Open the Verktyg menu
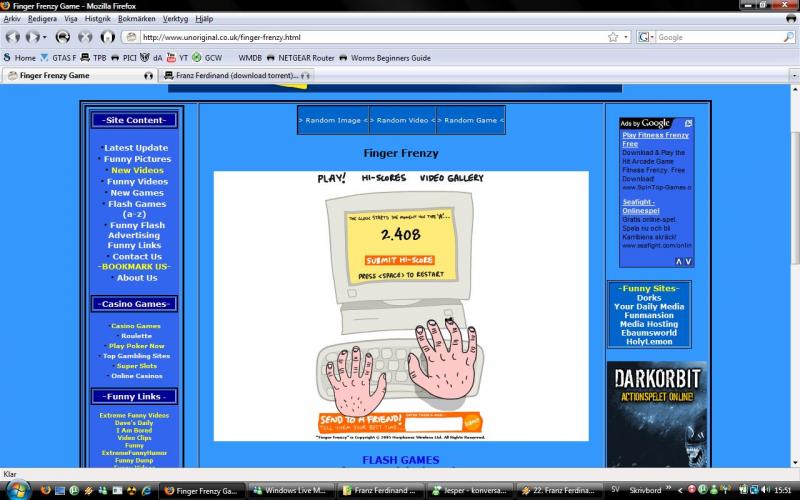Image resolution: width=800 pixels, height=500 pixels. (176, 19)
